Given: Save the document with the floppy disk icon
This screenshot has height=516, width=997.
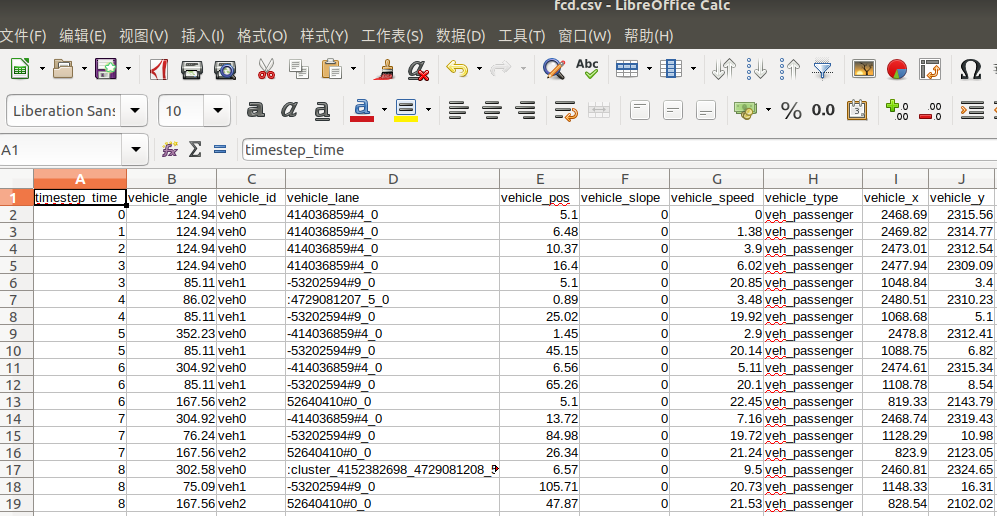Looking at the screenshot, I should [x=106, y=69].
